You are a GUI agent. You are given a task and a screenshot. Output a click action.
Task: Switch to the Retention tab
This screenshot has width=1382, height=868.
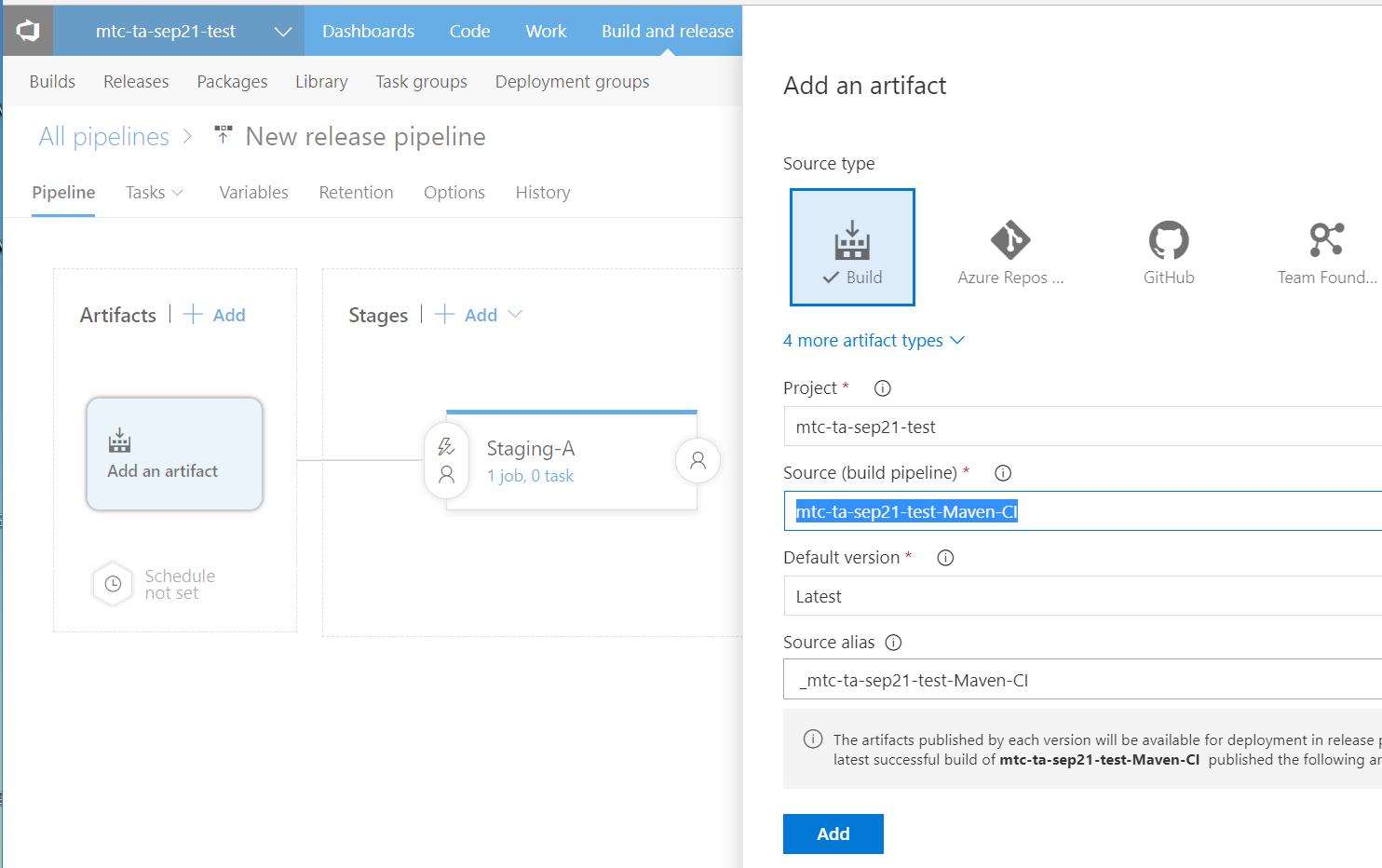(356, 193)
